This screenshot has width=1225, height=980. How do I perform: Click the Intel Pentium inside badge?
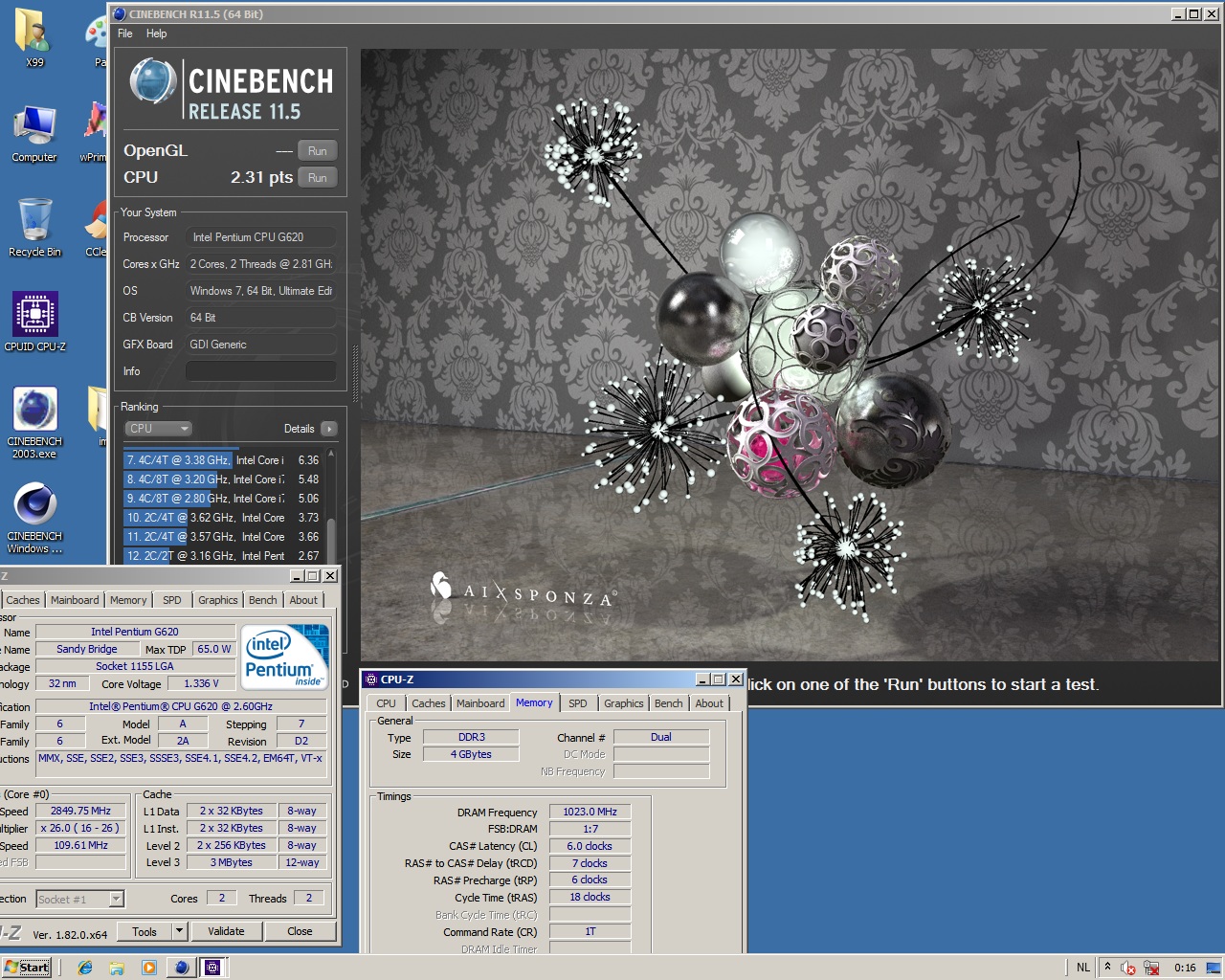point(284,657)
